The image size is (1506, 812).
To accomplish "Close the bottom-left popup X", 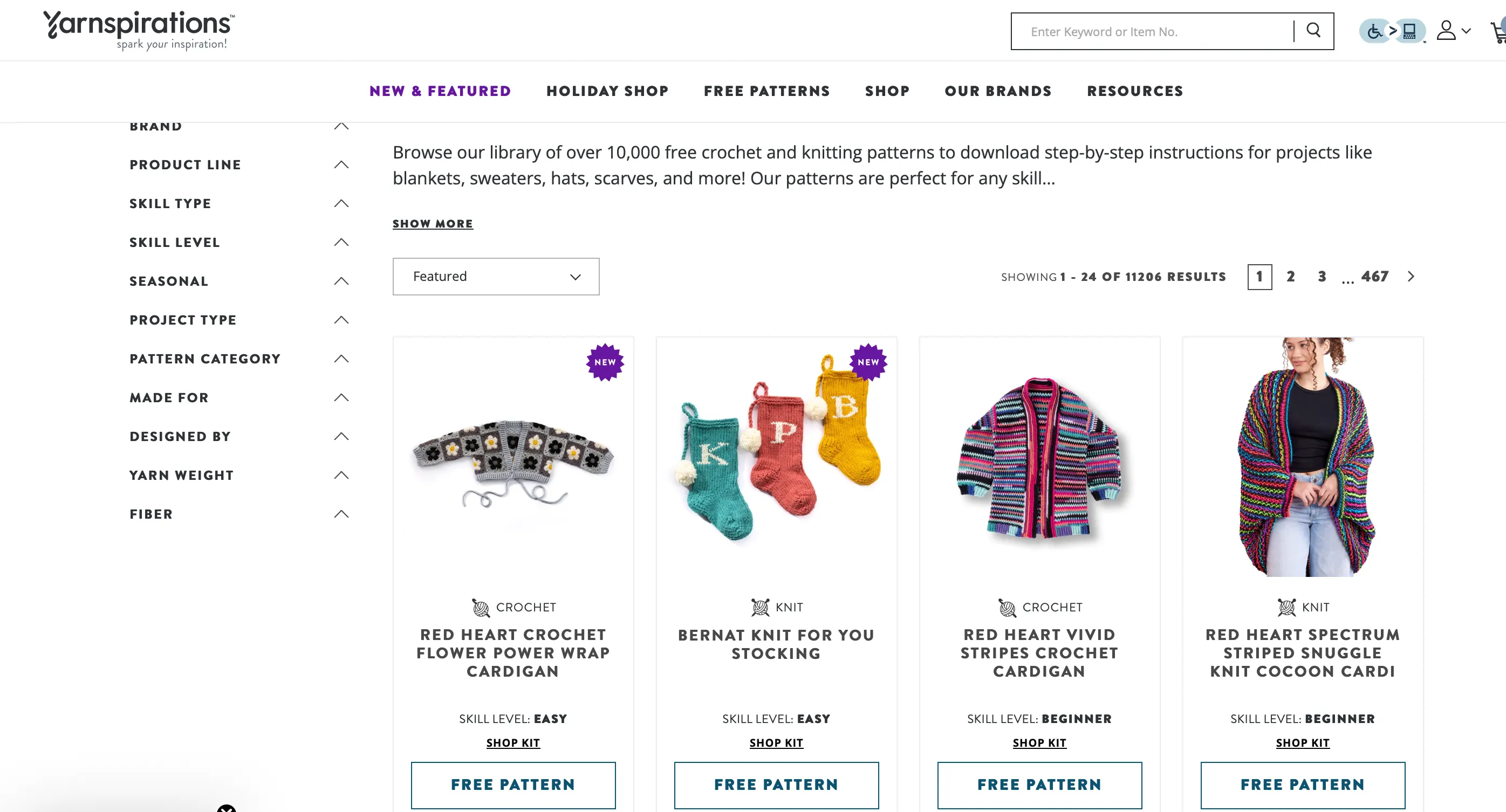I will [x=226, y=808].
